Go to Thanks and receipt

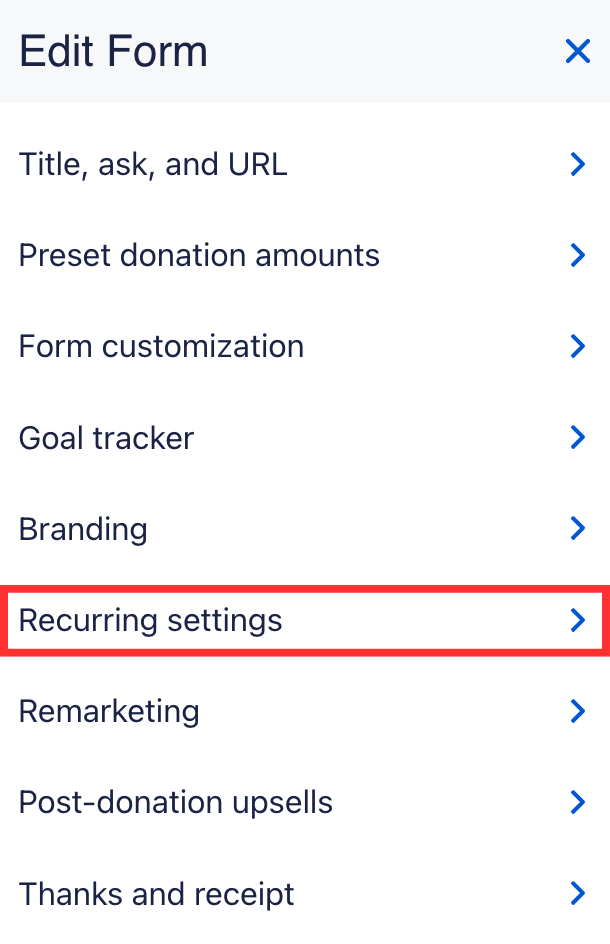(156, 893)
